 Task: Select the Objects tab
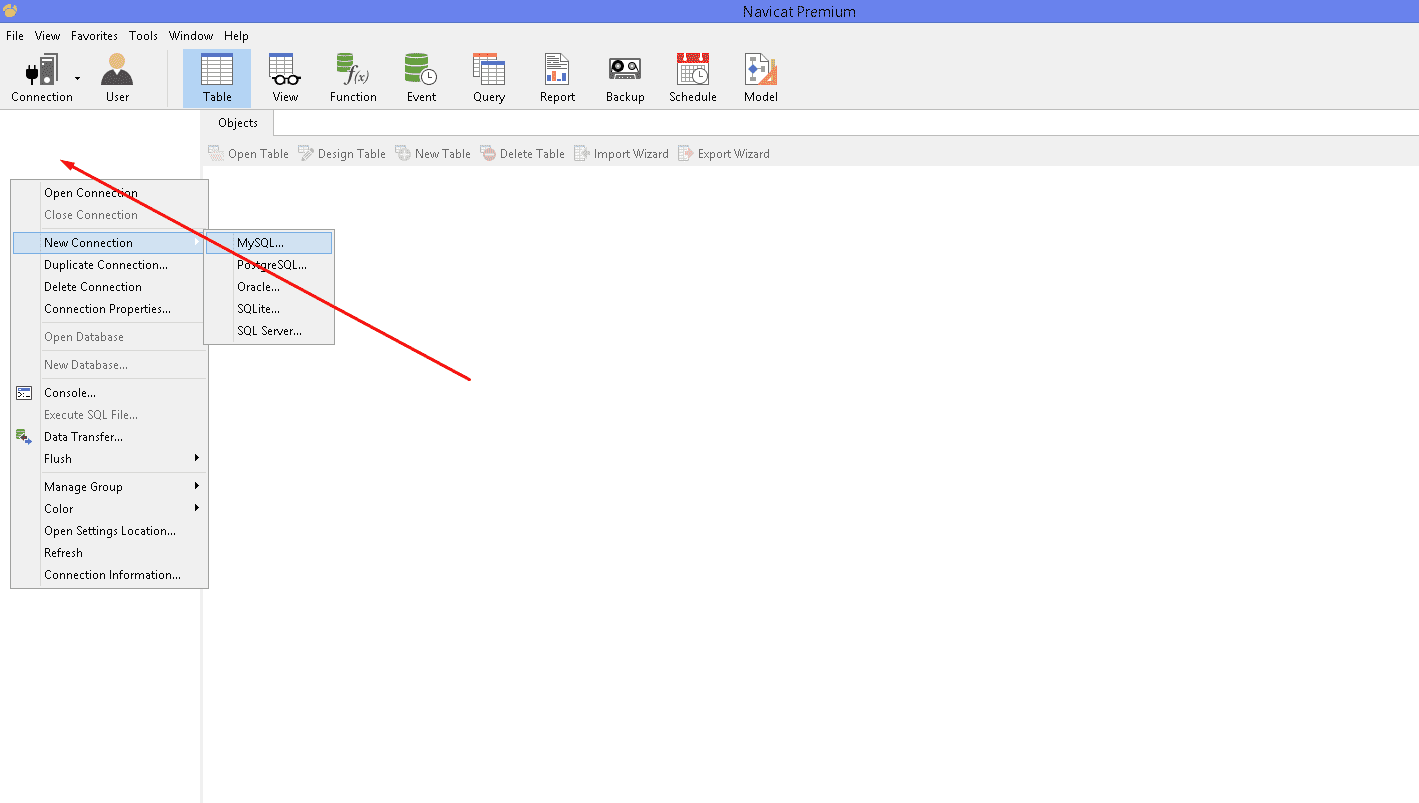[x=238, y=123]
